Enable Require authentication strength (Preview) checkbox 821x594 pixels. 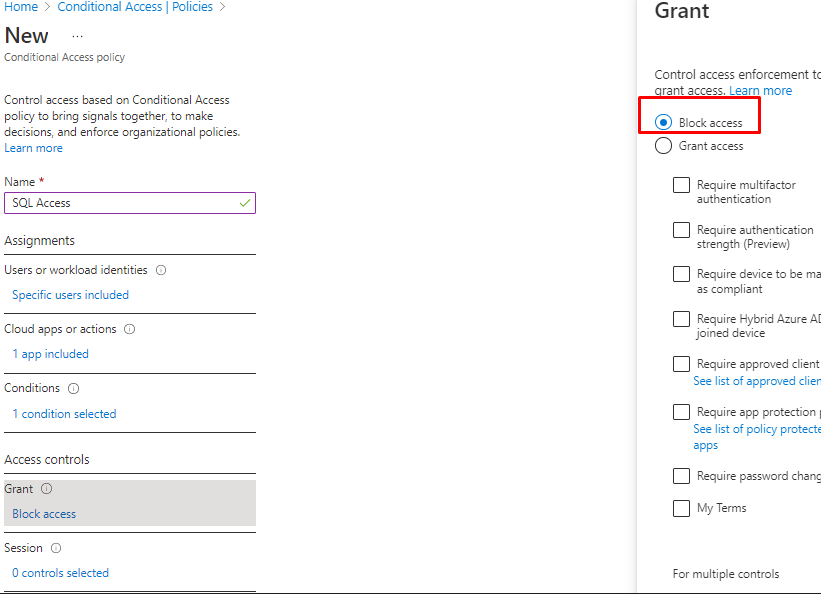point(681,230)
